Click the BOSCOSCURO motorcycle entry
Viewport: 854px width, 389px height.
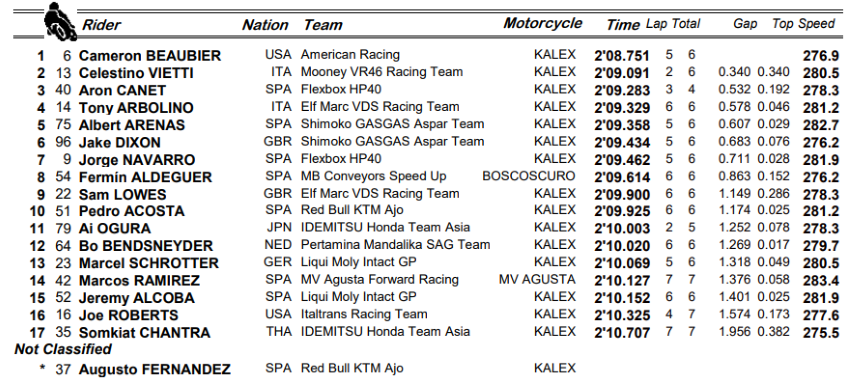[528, 177]
